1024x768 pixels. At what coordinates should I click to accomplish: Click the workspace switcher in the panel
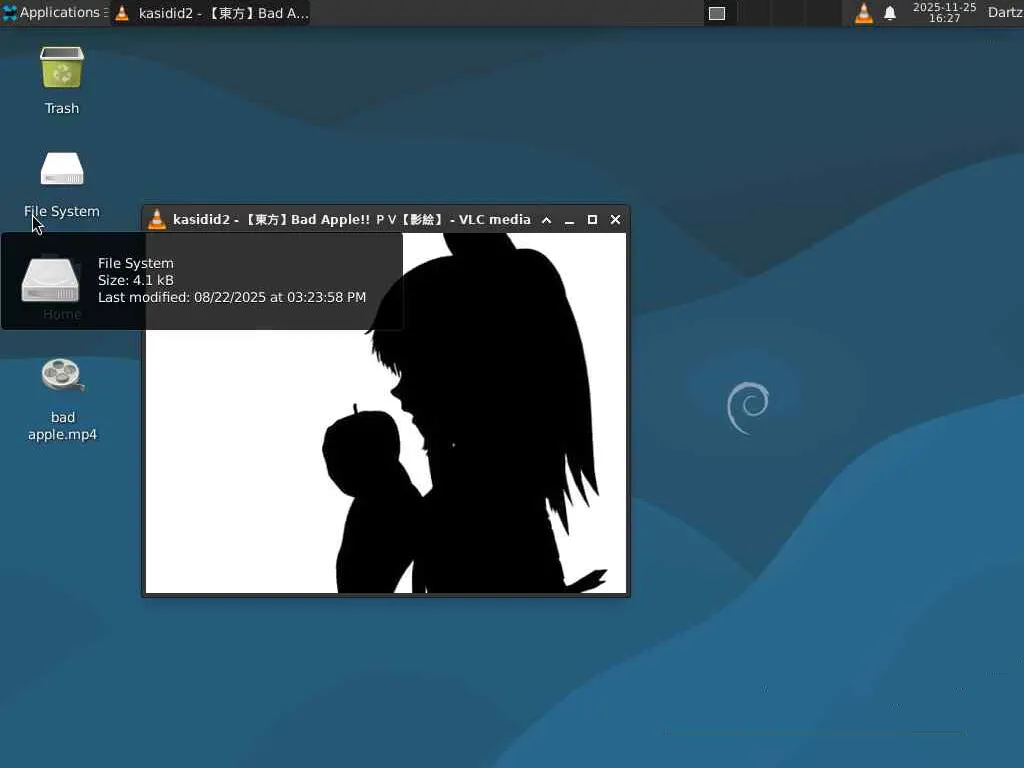(772, 13)
